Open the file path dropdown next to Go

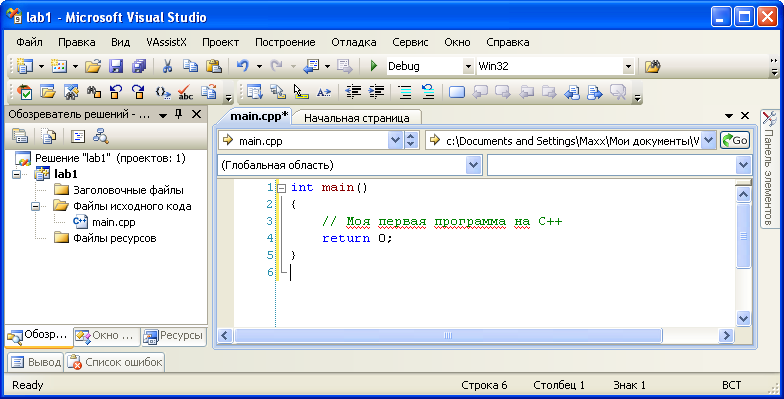coord(708,140)
